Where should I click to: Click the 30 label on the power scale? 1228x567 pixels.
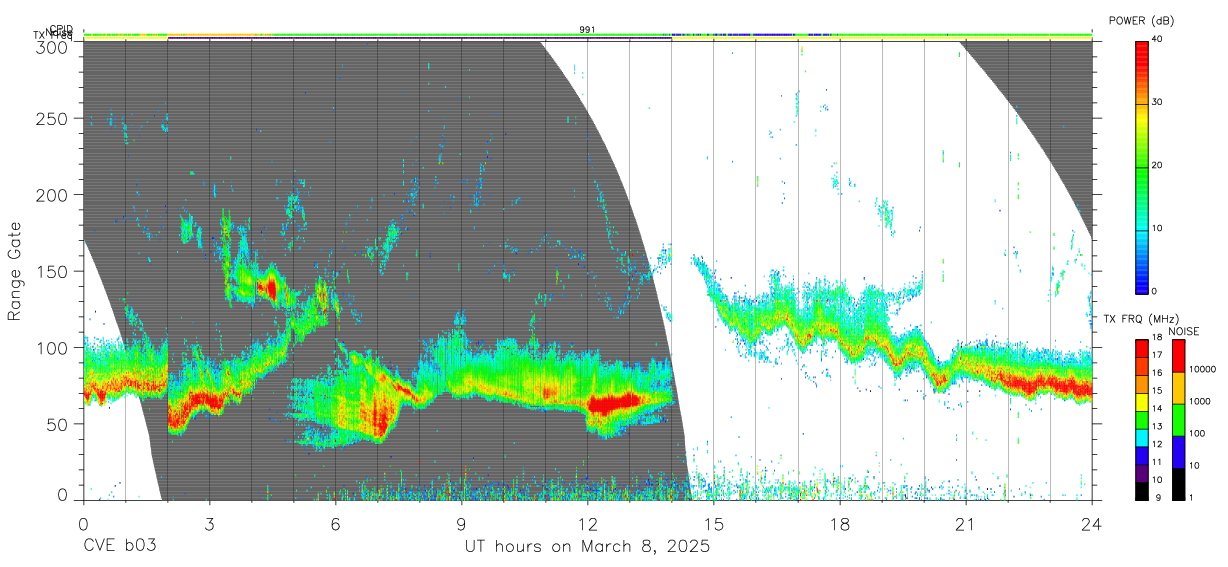[x=1155, y=102]
